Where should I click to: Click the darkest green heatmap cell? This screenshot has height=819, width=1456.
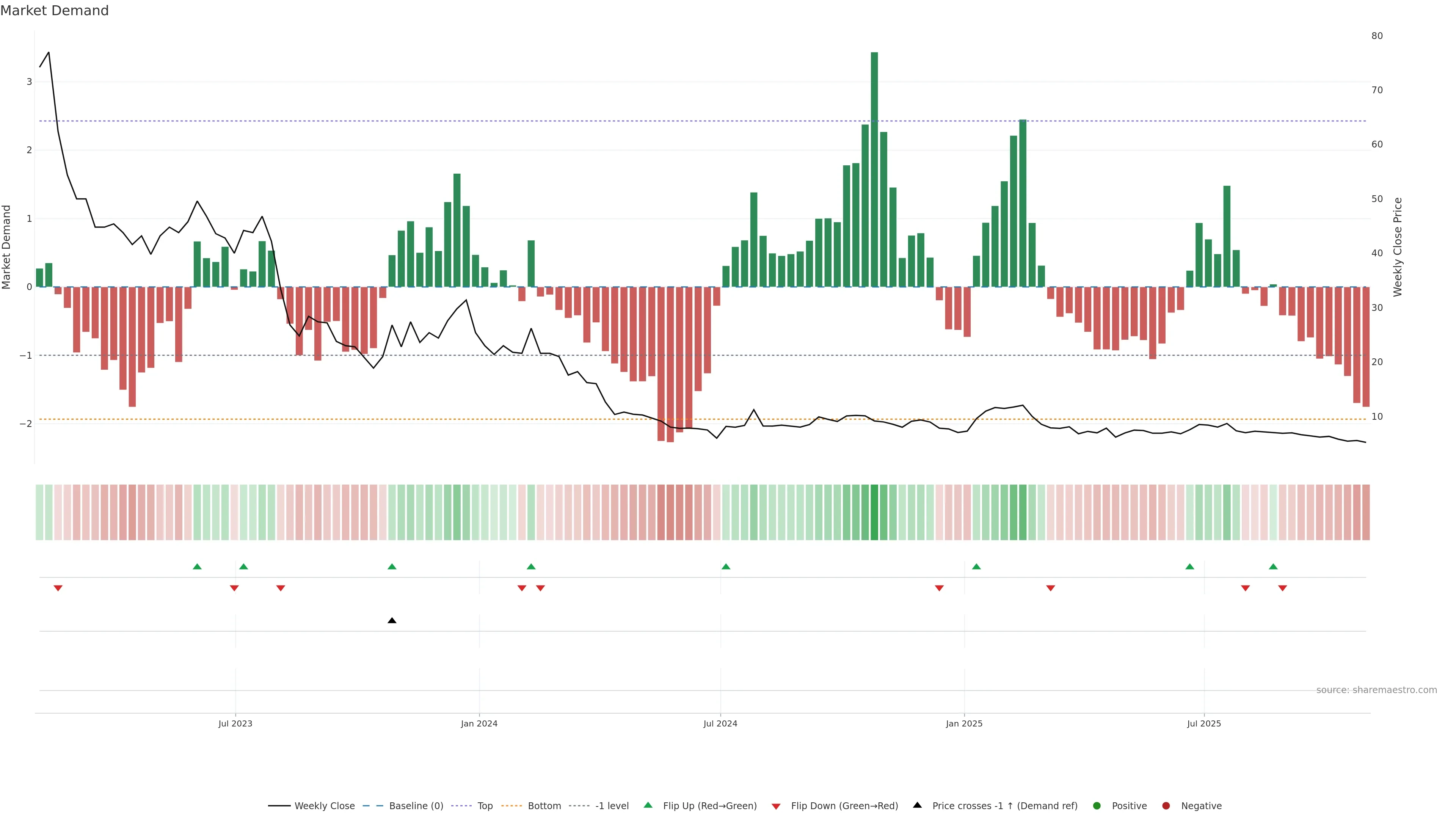(874, 512)
